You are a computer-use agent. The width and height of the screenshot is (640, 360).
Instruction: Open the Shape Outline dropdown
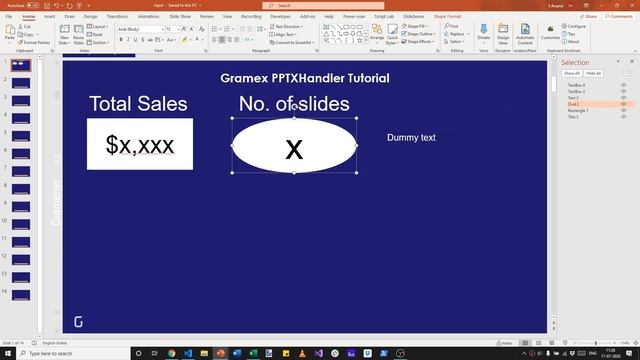click(418, 34)
